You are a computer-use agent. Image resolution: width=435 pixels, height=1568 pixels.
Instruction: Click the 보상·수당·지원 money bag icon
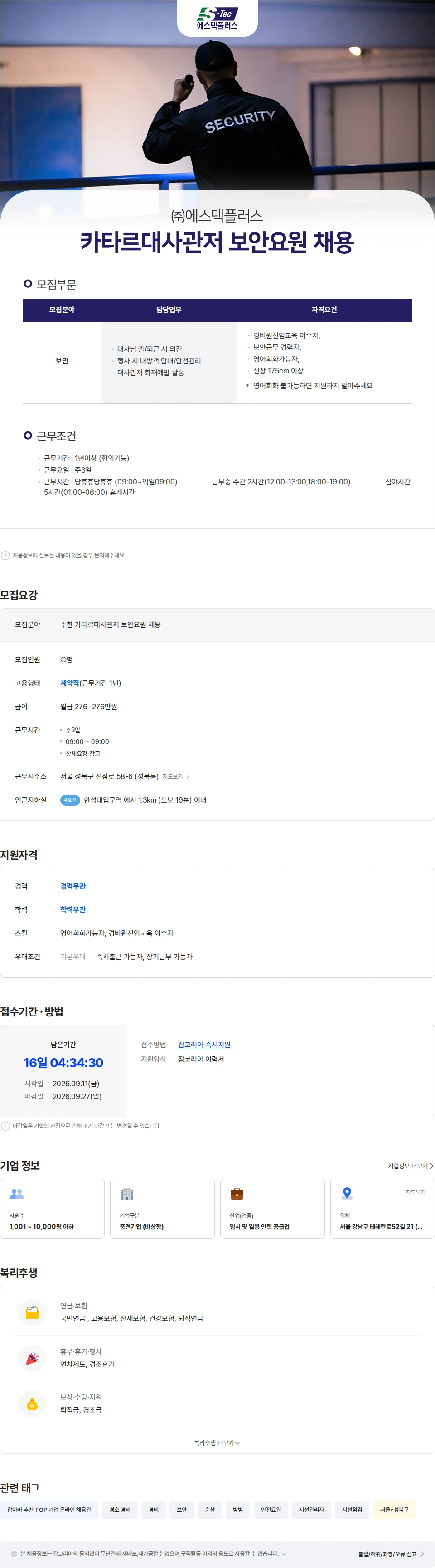point(32,1403)
